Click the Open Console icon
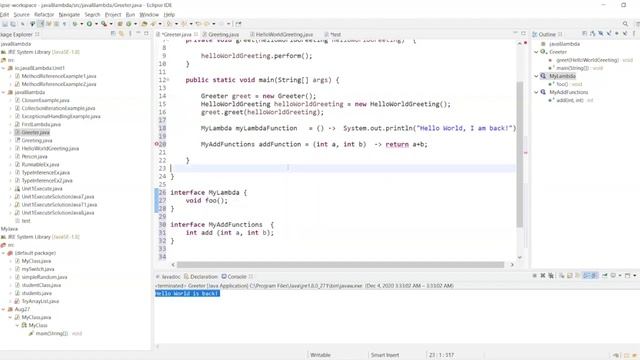Screen dimensions: 640x360 point(628,276)
